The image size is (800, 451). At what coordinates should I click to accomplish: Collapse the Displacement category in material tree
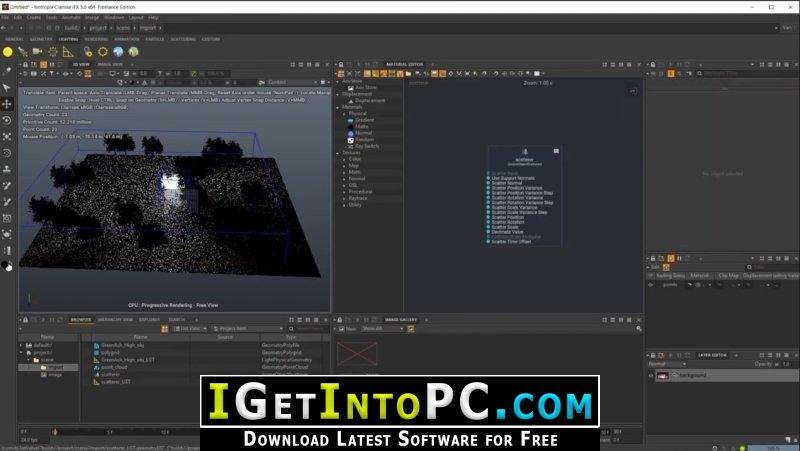(338, 94)
